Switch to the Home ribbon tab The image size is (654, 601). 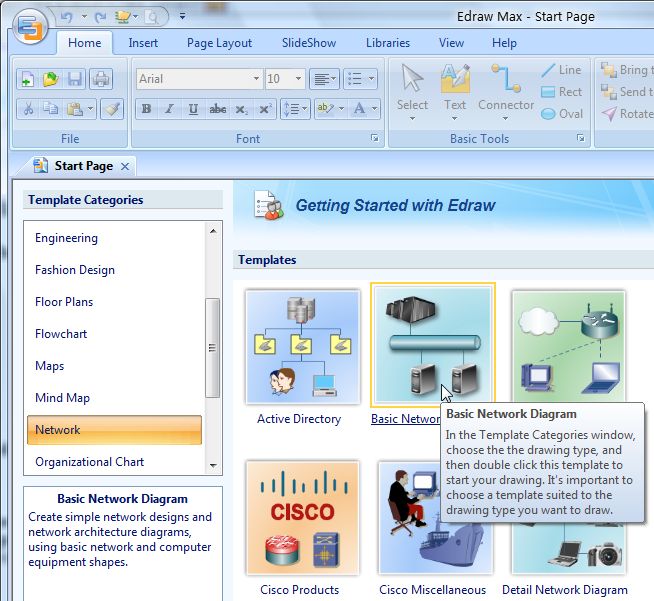point(85,43)
